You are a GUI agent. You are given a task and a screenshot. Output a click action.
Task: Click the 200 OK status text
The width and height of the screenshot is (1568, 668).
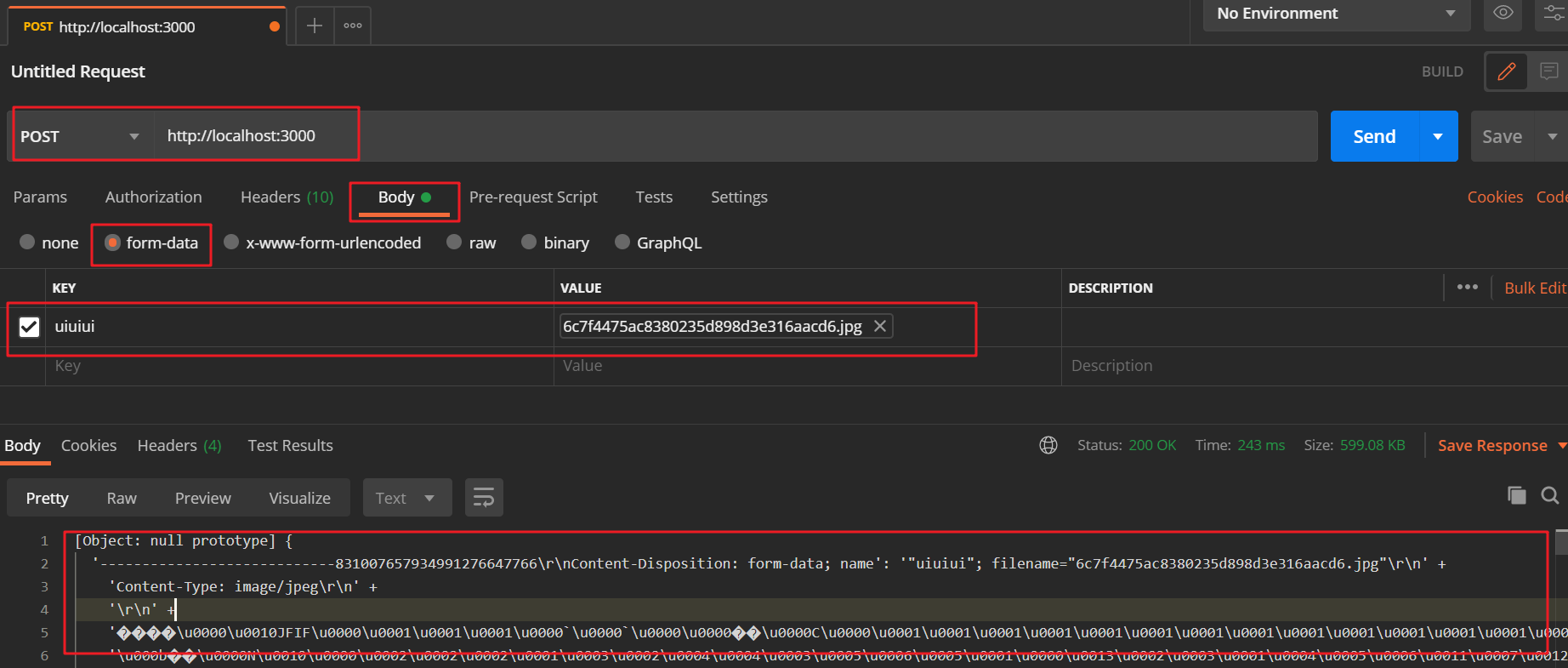click(1152, 445)
